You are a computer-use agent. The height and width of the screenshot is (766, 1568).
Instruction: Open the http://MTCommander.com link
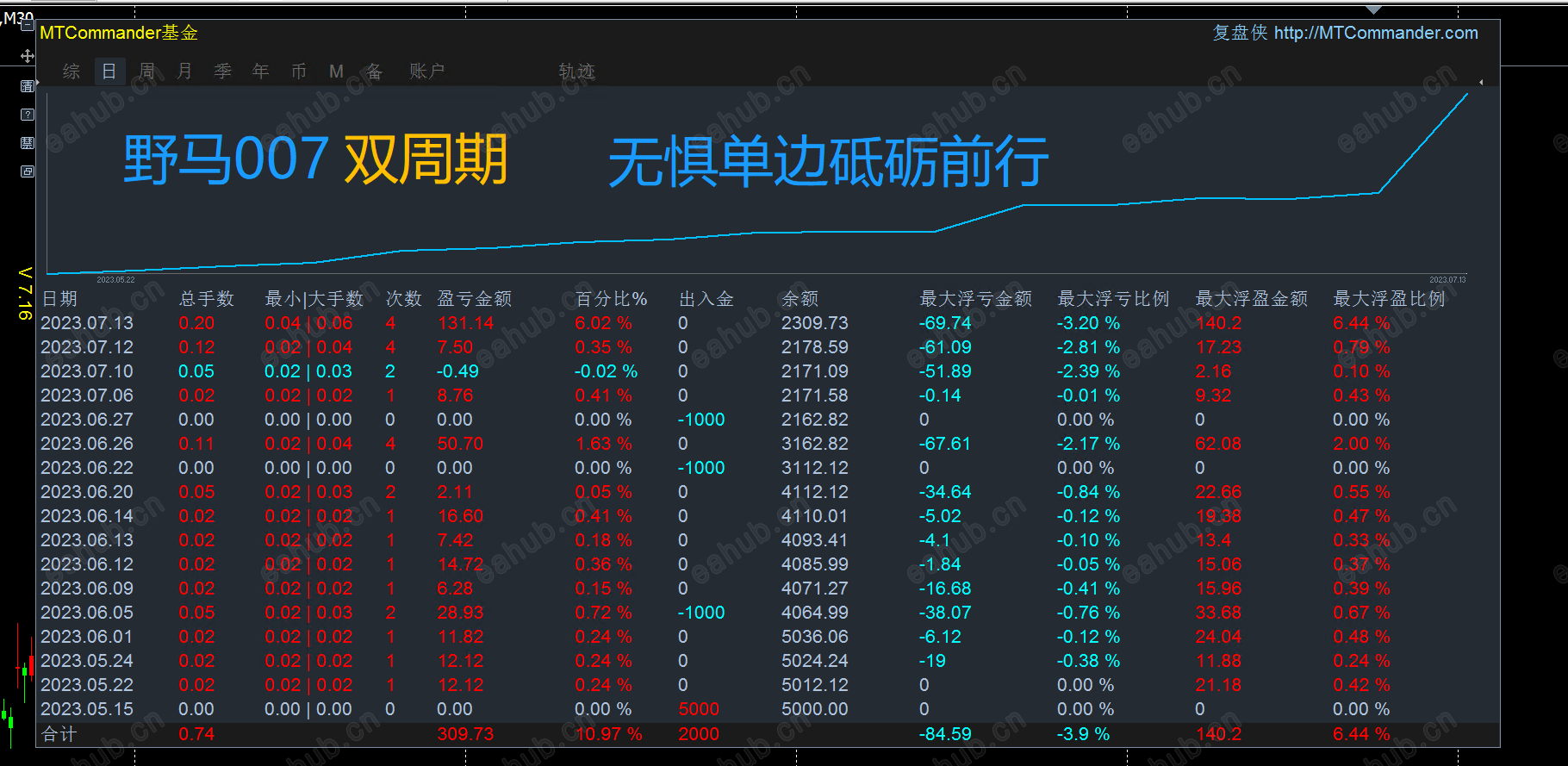click(1376, 33)
